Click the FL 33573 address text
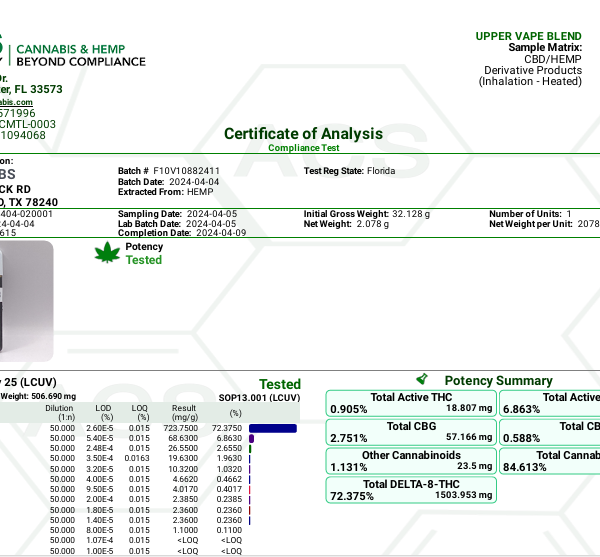 (x=38, y=89)
